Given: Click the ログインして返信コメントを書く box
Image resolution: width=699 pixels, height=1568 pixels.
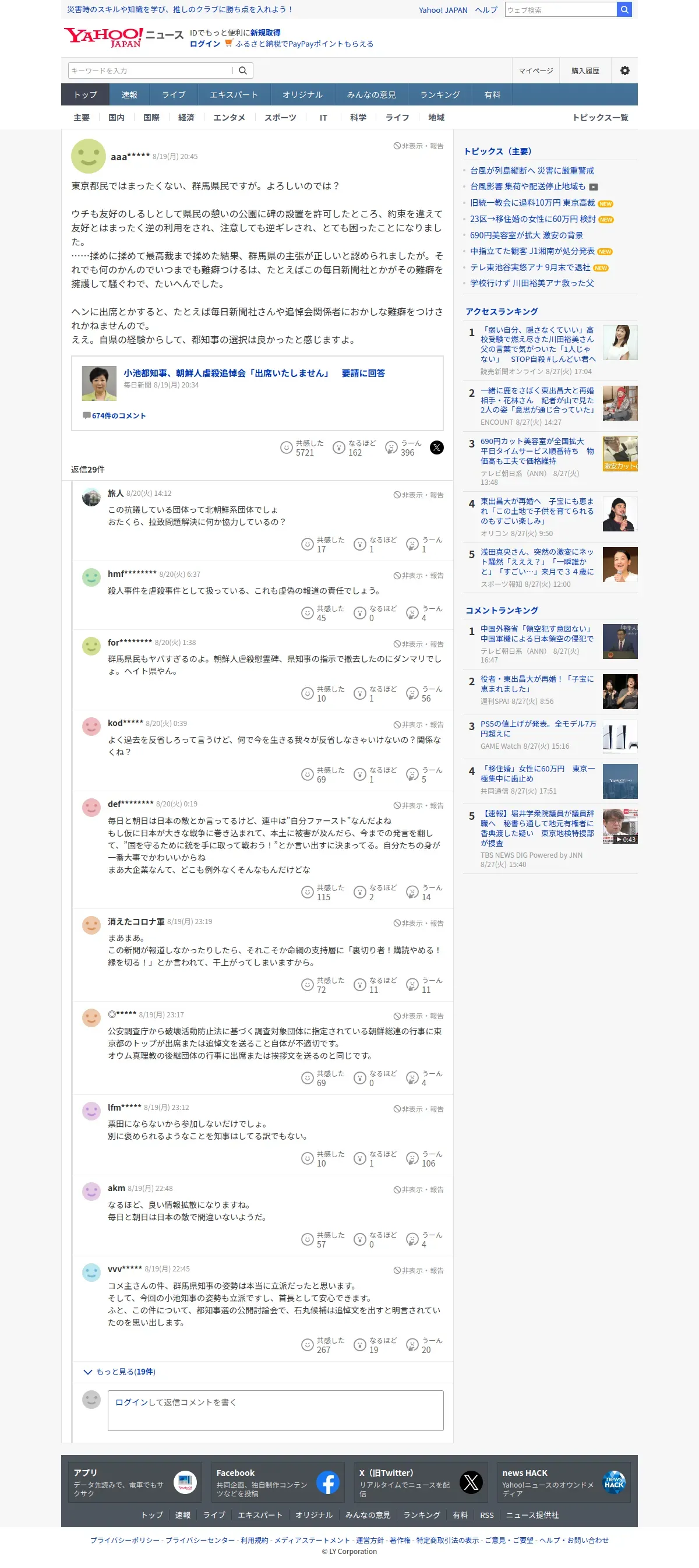Looking at the screenshot, I should click(276, 1410).
